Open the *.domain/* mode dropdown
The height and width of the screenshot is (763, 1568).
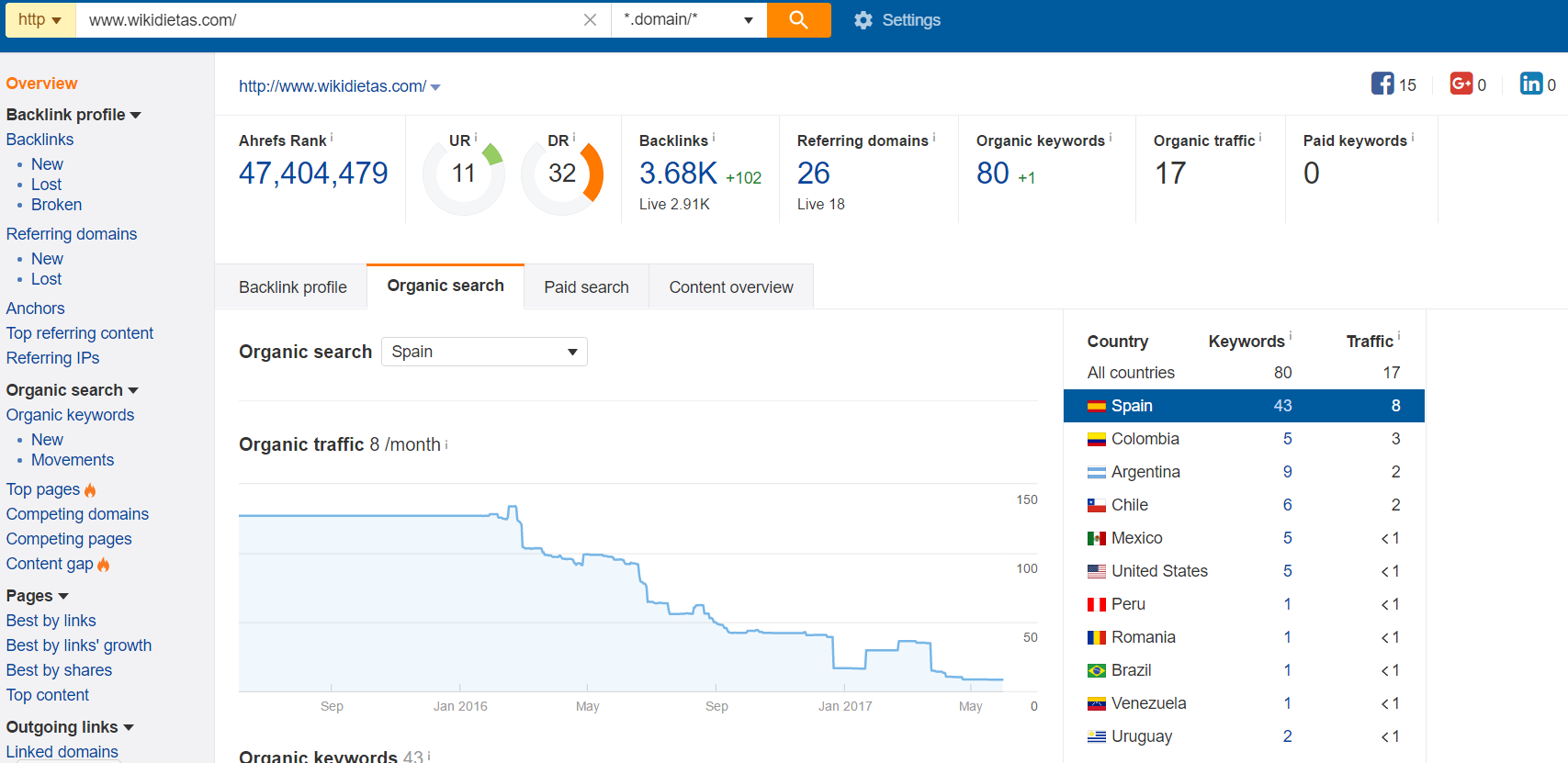[x=689, y=20]
